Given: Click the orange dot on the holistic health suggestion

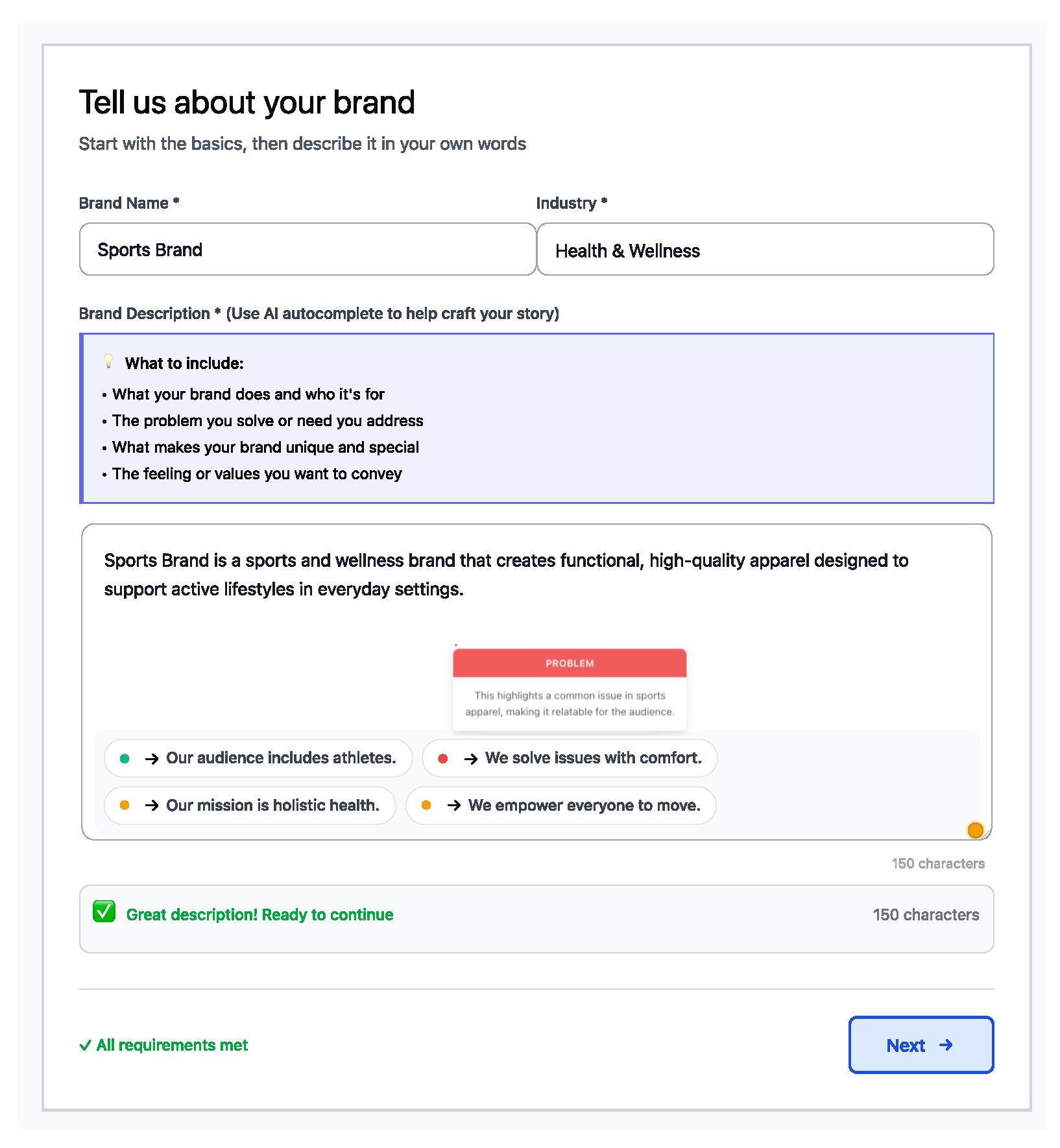Looking at the screenshot, I should click(125, 806).
